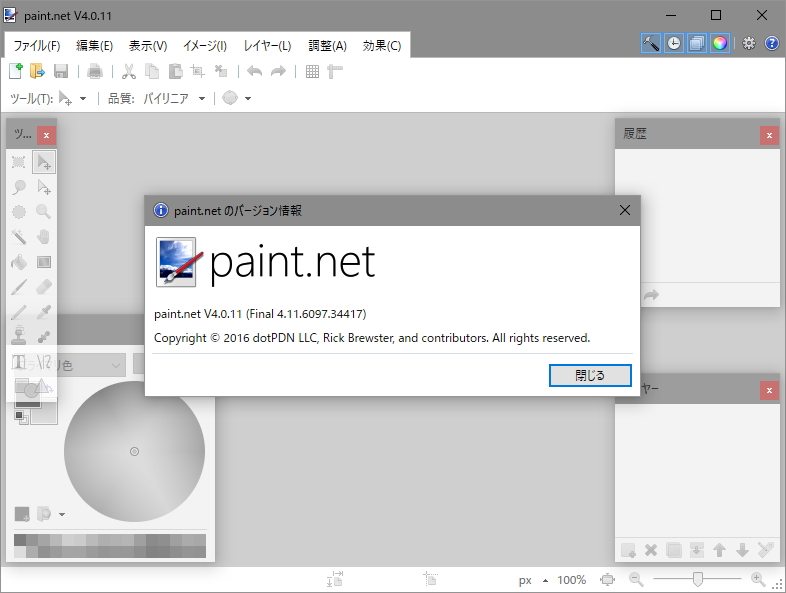Open the Settings gear icon
The width and height of the screenshot is (786, 593).
pos(748,44)
